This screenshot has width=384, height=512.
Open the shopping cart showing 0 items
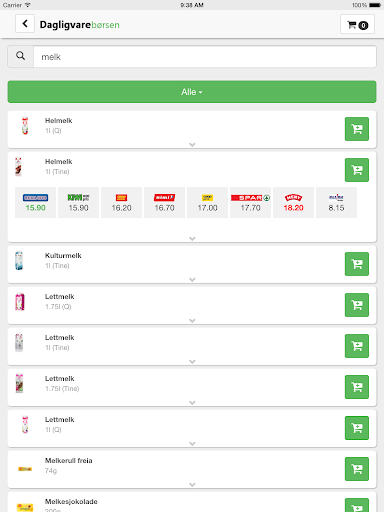[x=357, y=24]
